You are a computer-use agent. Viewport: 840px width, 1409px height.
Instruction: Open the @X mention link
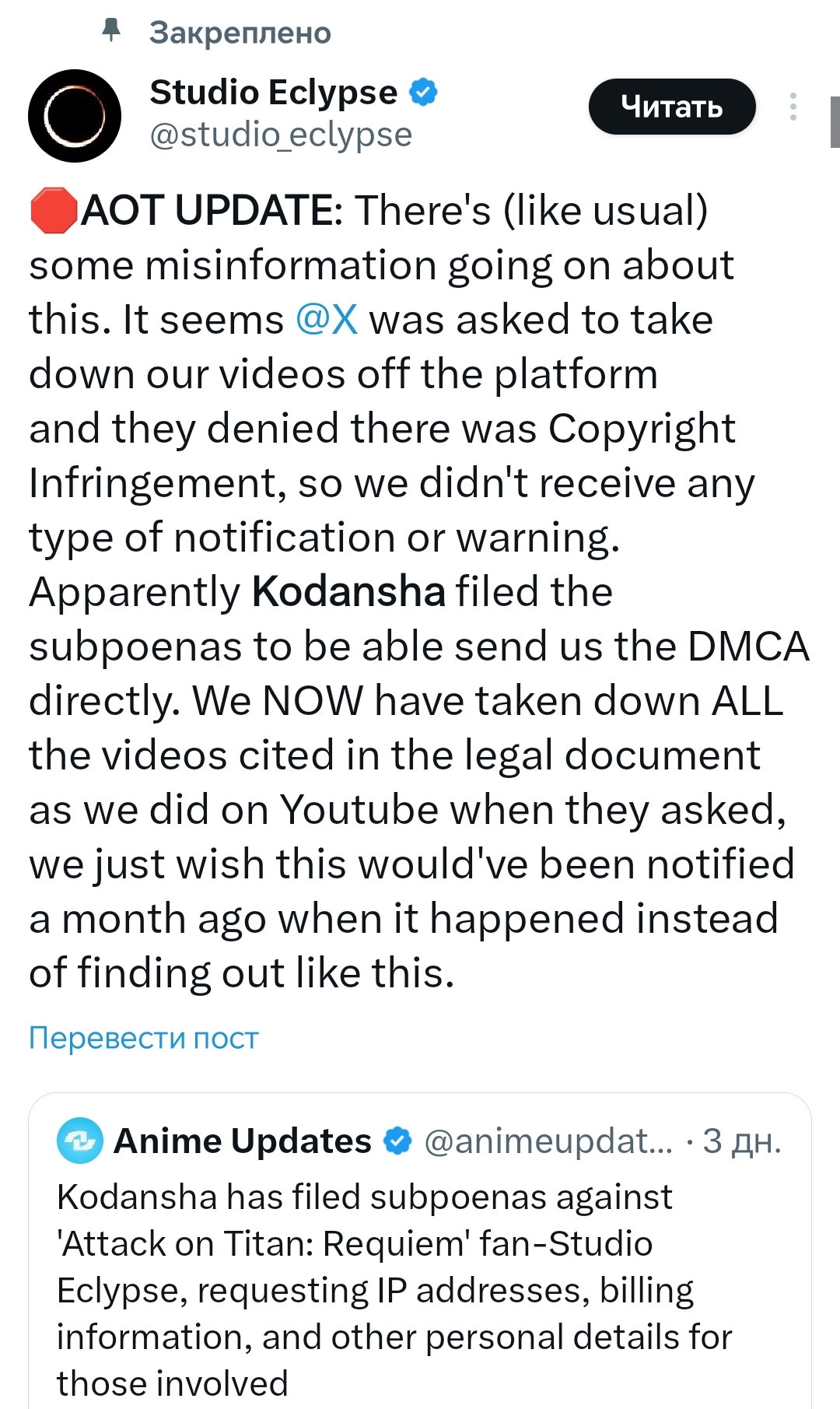(x=327, y=320)
